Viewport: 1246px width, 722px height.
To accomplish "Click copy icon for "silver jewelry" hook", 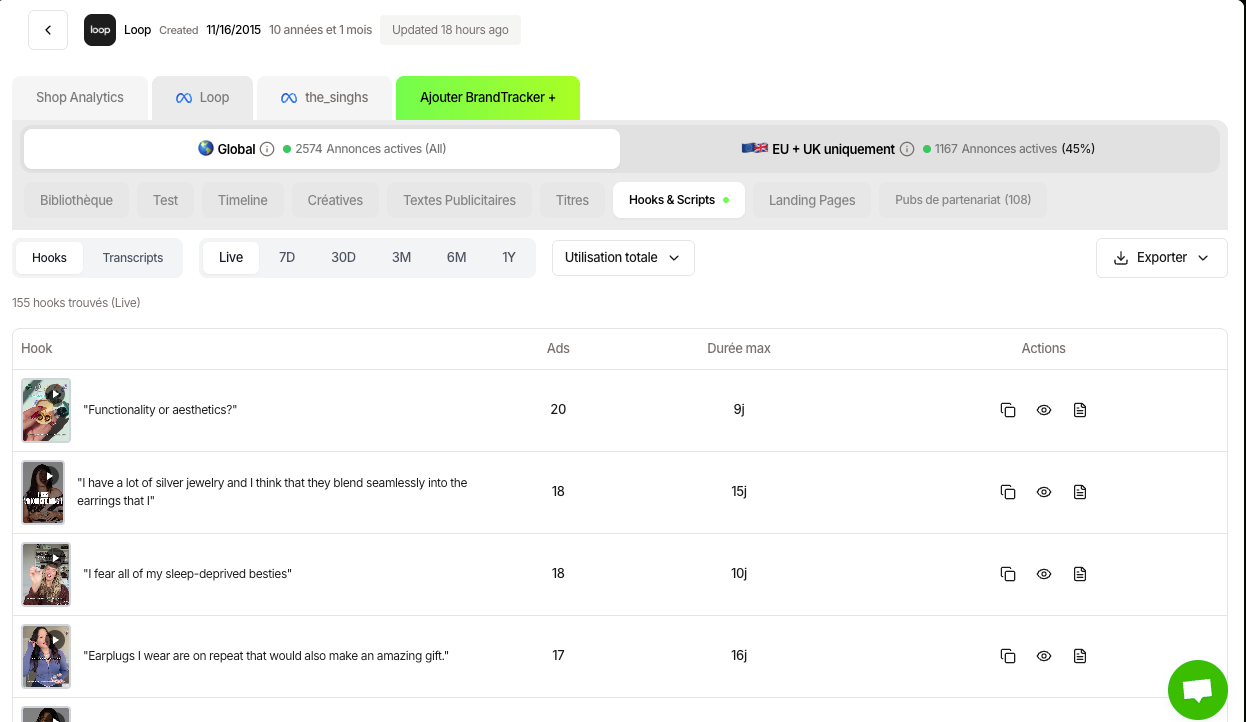I will (x=1008, y=492).
